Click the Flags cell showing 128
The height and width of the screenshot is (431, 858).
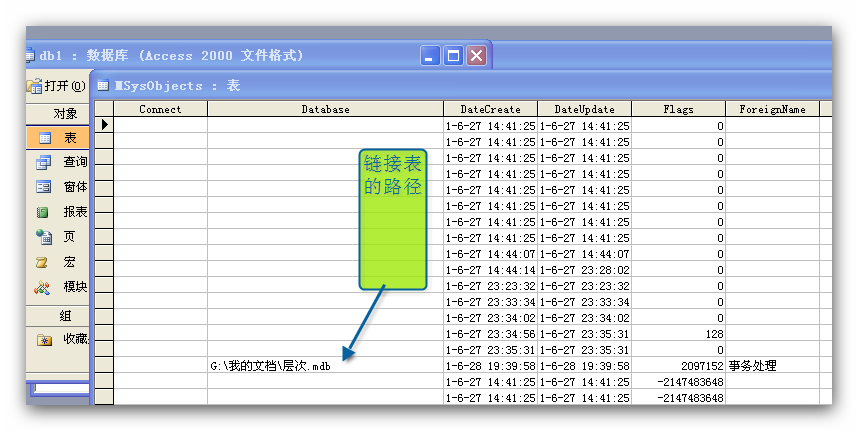(x=679, y=334)
